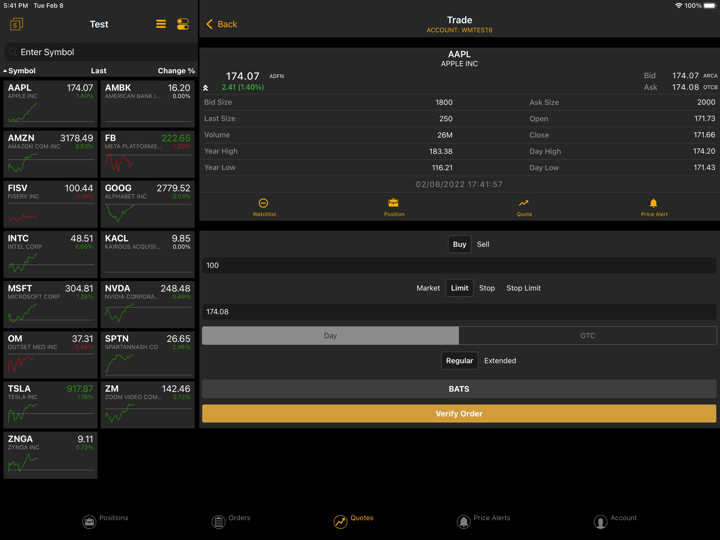Tap the Watchlist remove icon under quote
This screenshot has height=540, width=720.
click(x=264, y=204)
